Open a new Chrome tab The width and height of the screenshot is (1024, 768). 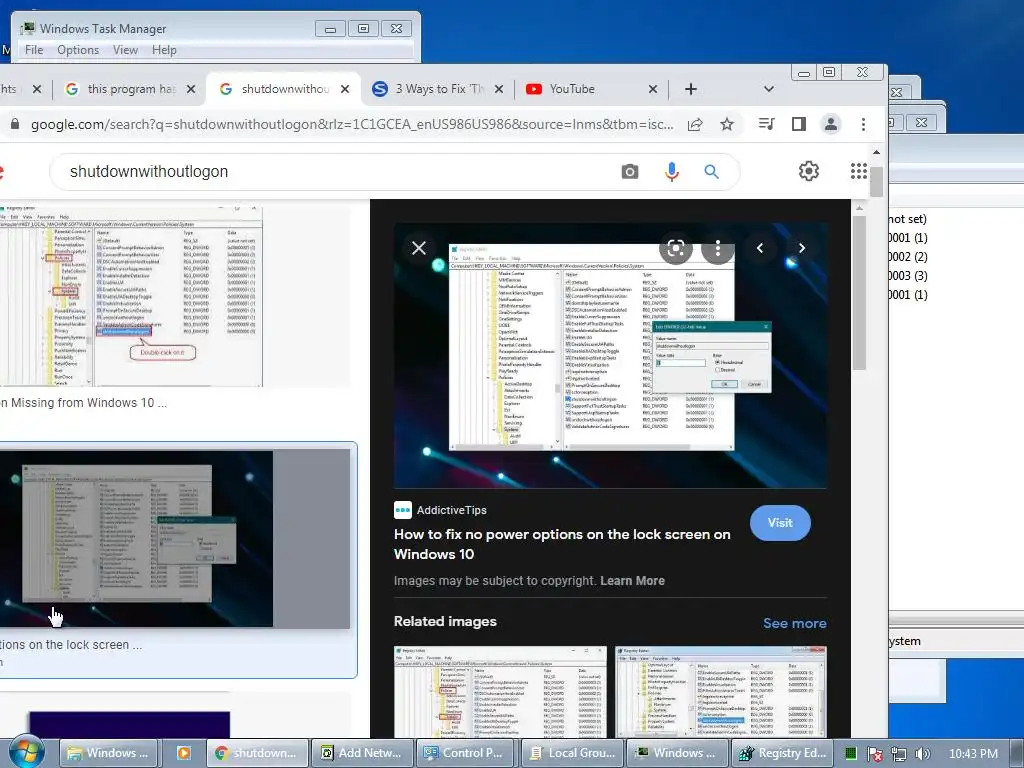pos(690,89)
